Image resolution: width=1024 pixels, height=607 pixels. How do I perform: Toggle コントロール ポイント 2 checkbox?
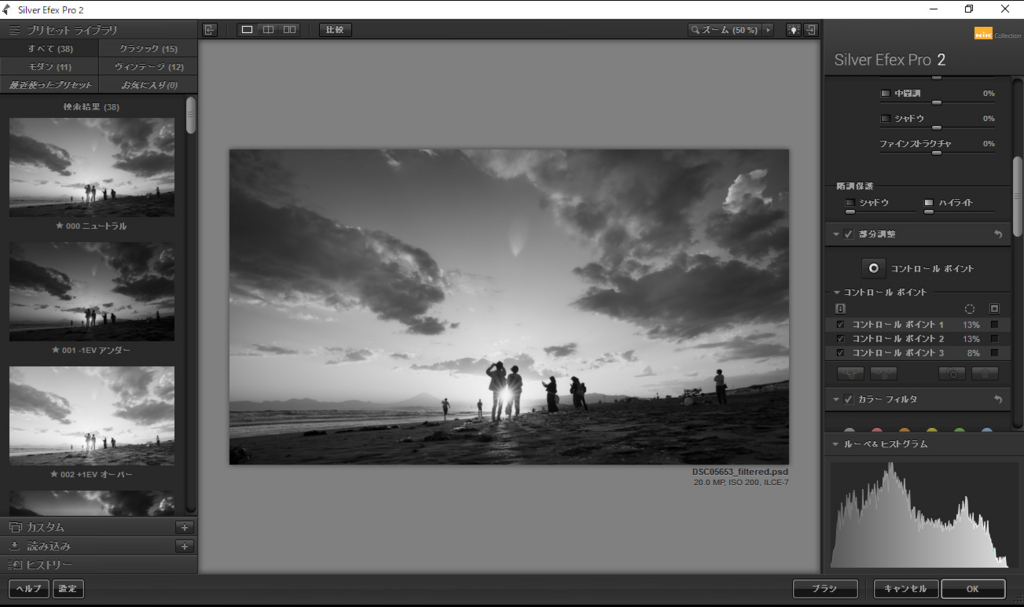click(840, 338)
